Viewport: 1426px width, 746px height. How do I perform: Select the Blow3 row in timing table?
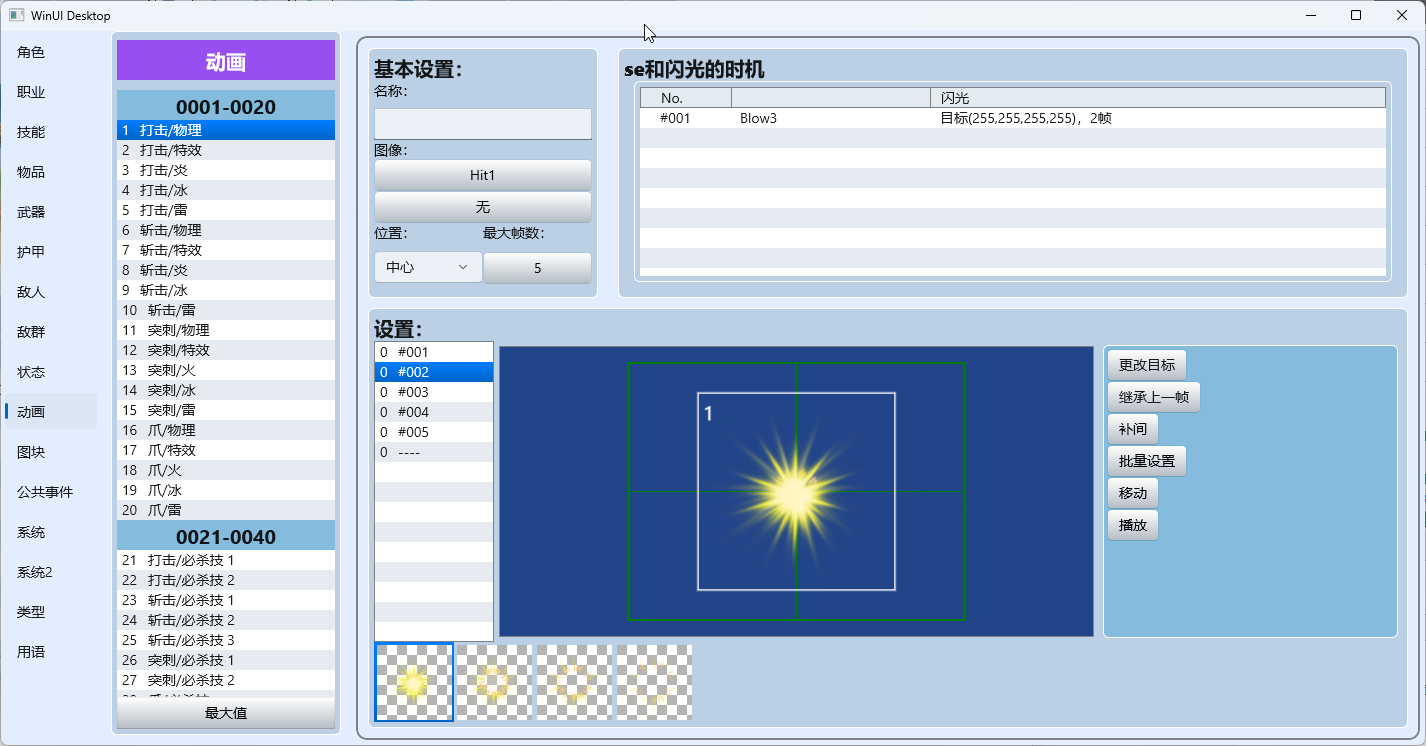click(x=1013, y=118)
